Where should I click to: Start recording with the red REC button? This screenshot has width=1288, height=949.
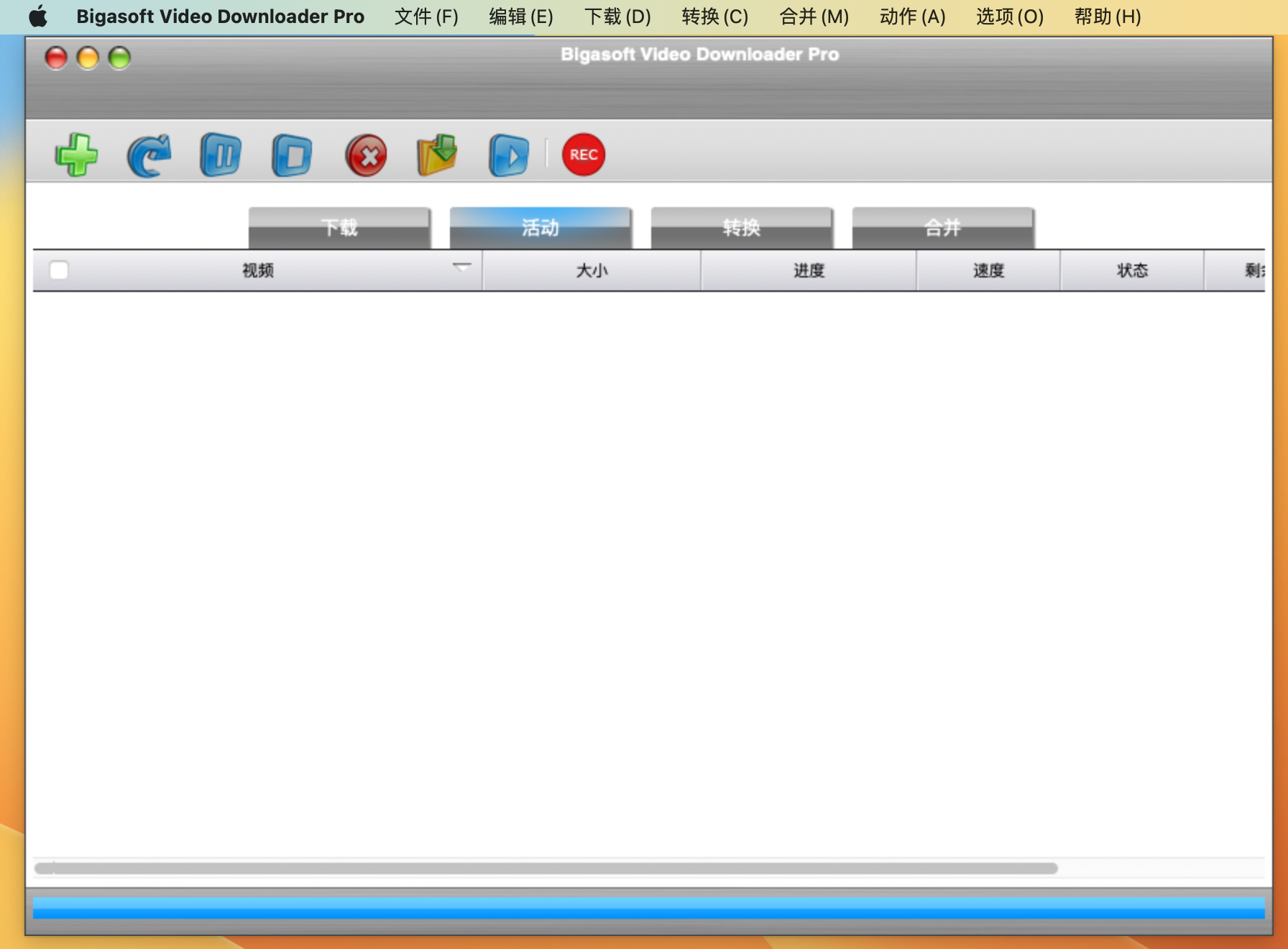click(x=583, y=155)
